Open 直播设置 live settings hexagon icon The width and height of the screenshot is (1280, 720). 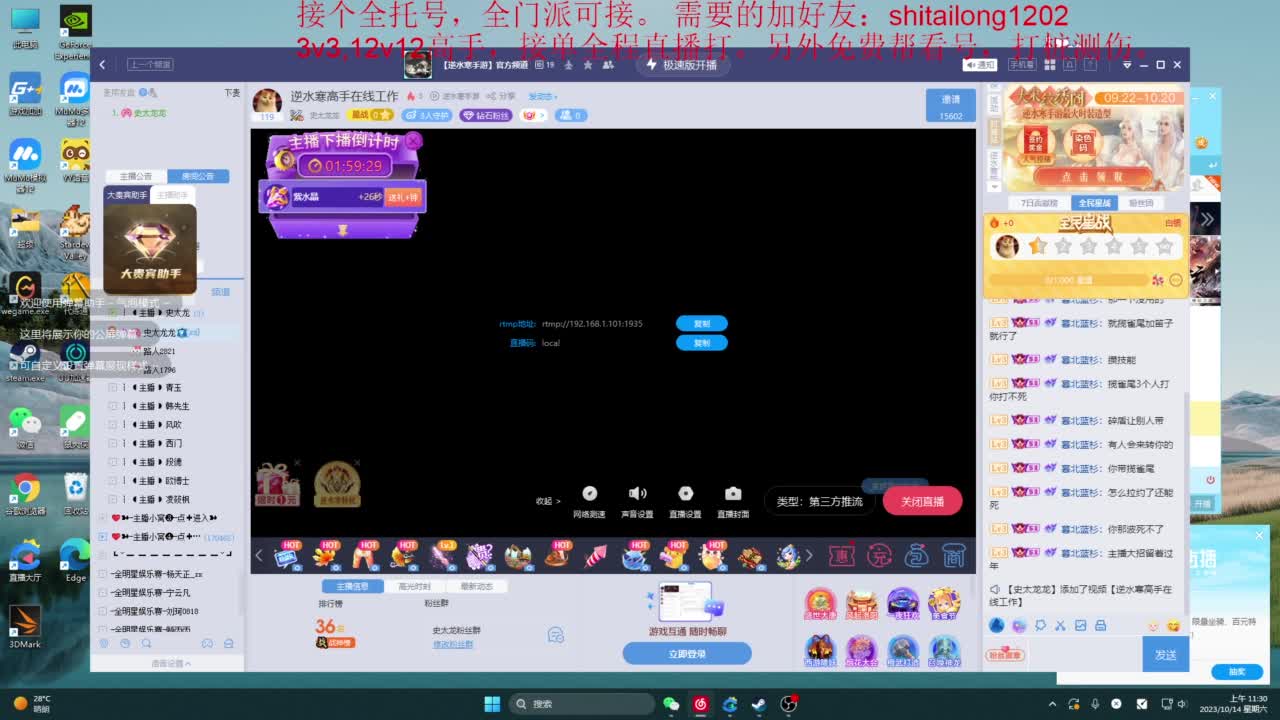(685, 494)
